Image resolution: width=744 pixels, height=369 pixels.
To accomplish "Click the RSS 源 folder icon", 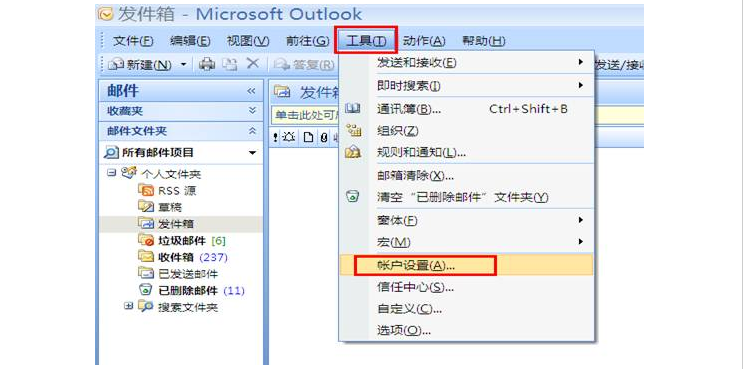I will (x=146, y=190).
